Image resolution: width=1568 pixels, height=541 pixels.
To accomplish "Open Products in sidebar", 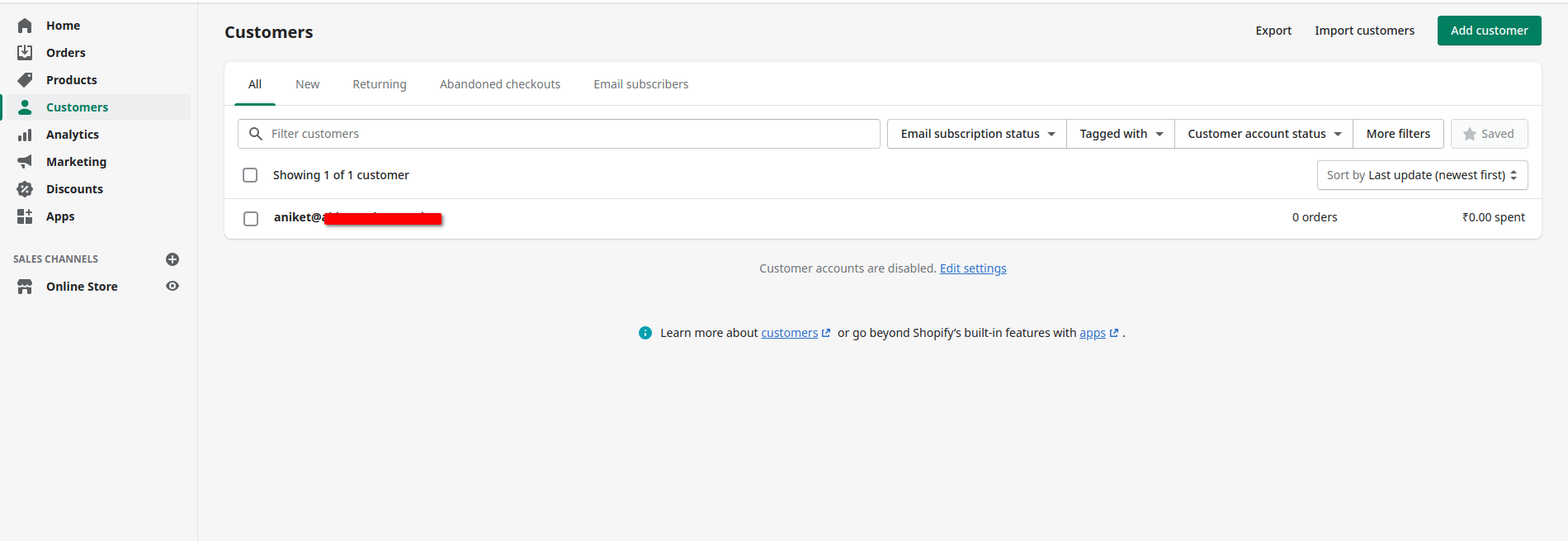I will pyautogui.click(x=72, y=80).
